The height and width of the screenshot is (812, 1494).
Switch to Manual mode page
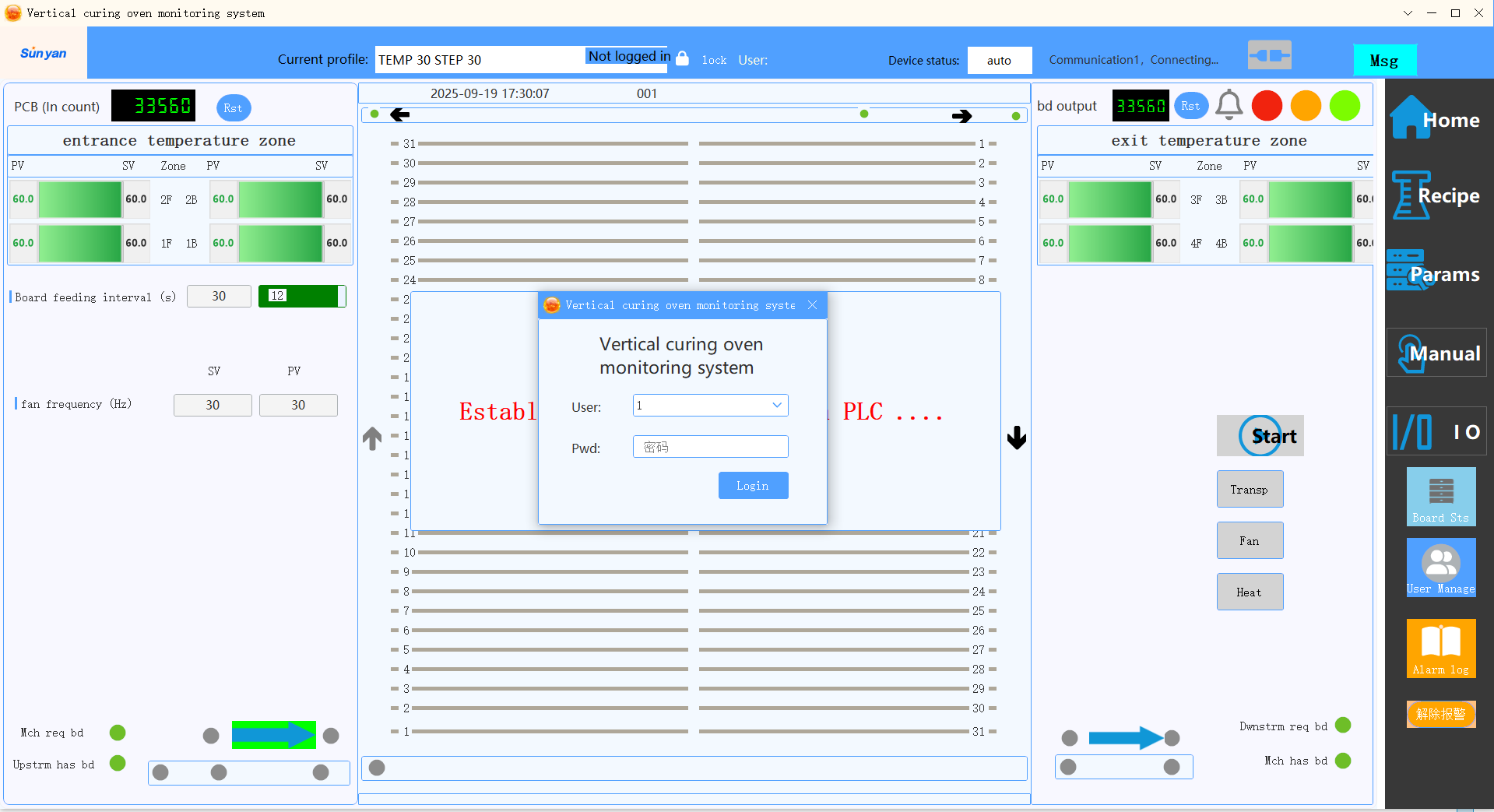[1436, 353]
